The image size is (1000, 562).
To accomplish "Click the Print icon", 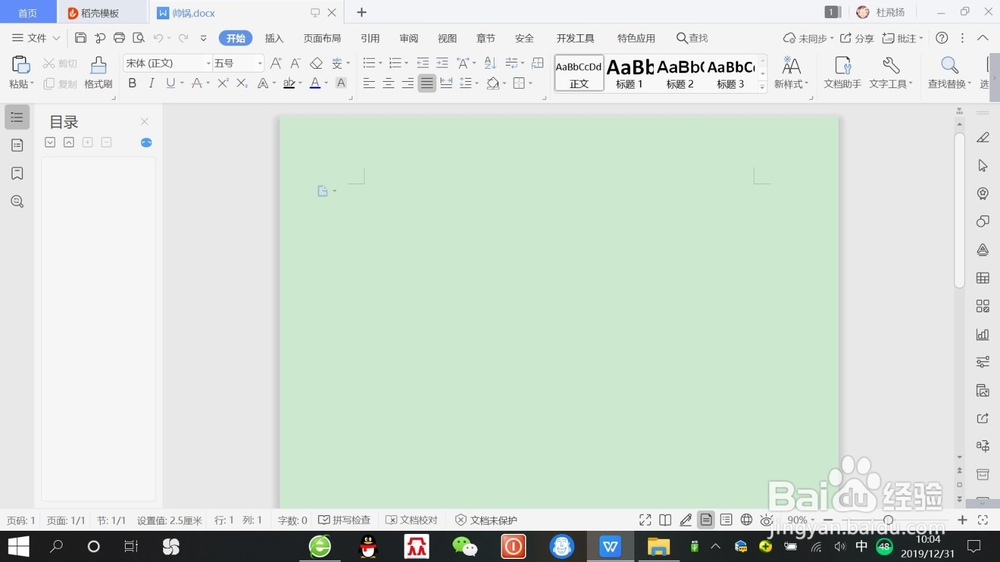I will 119,38.
